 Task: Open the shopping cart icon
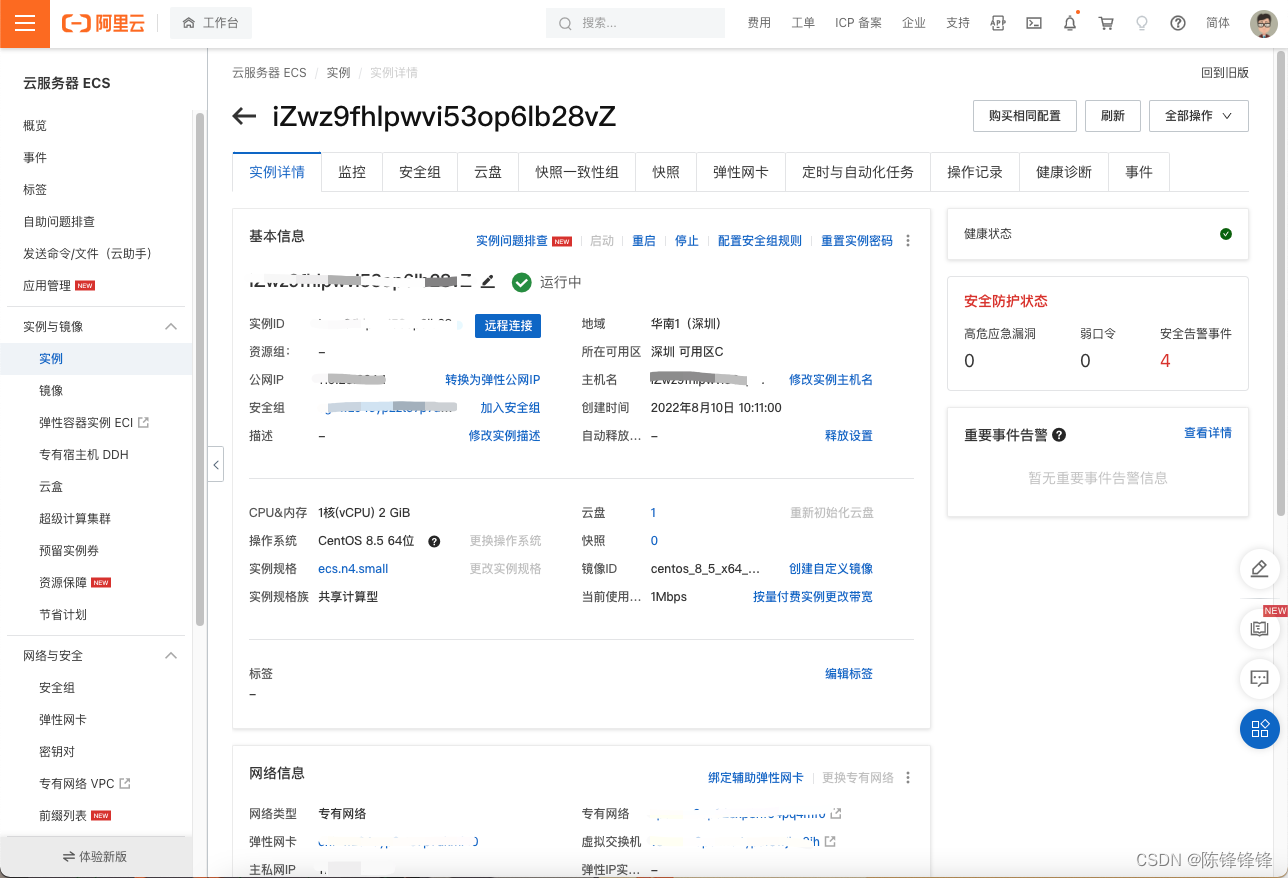pyautogui.click(x=1105, y=22)
